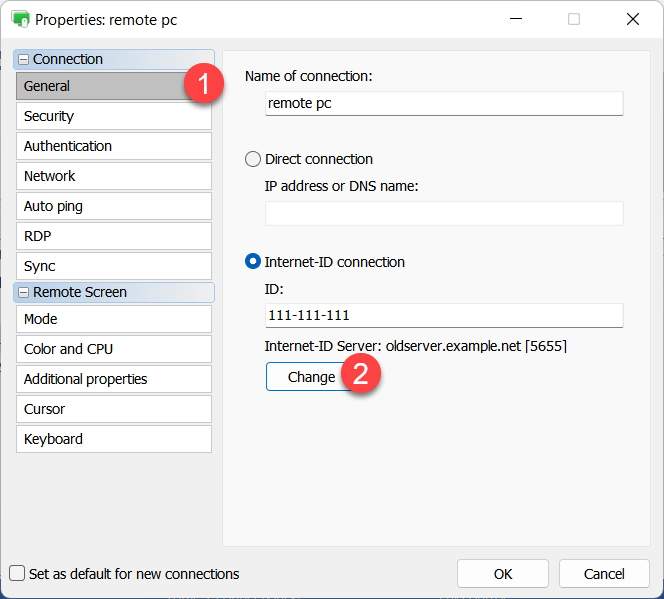Click the app icon in title bar
The height and width of the screenshot is (599, 664).
click(20, 19)
